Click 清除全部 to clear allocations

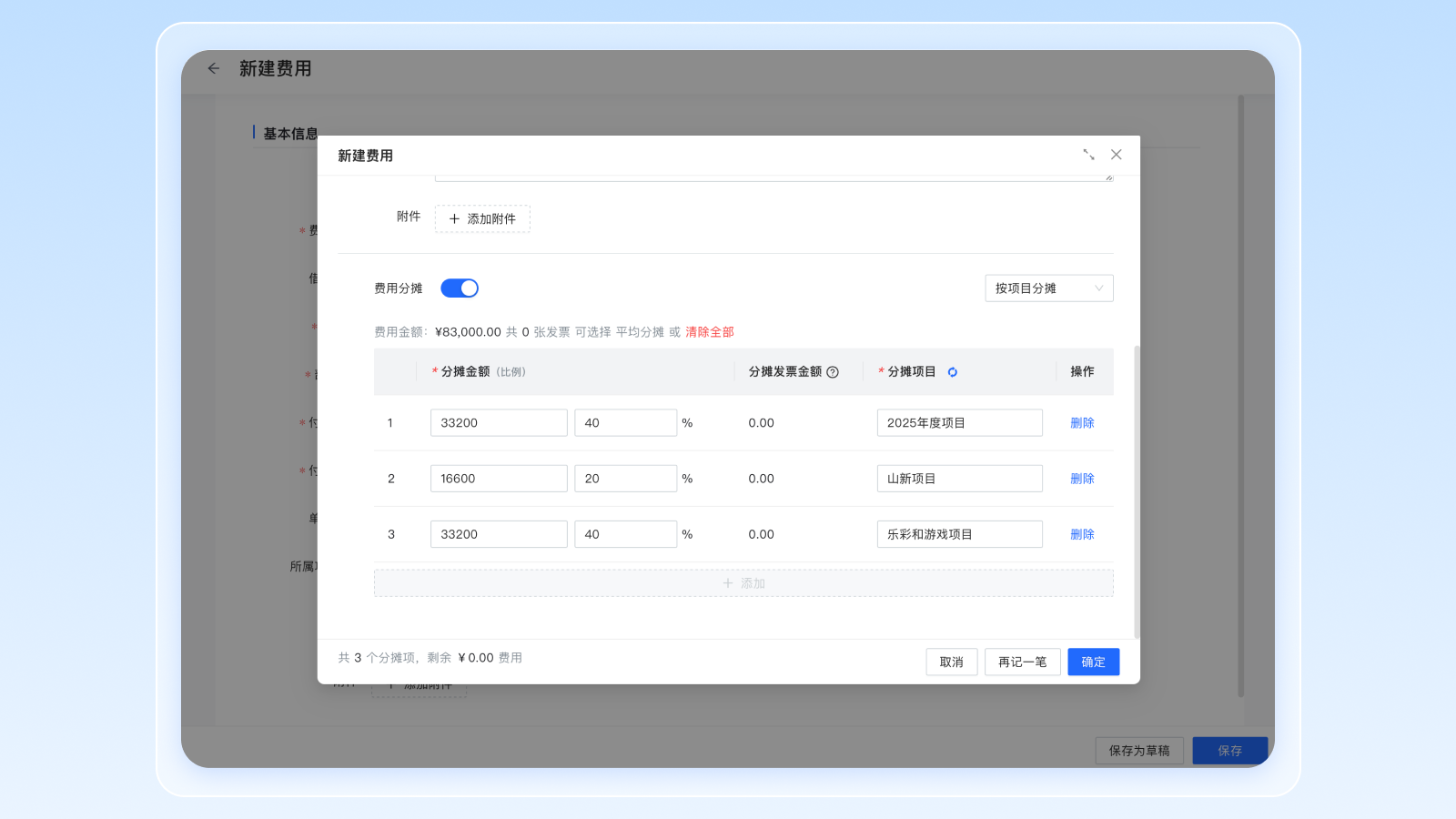[710, 332]
